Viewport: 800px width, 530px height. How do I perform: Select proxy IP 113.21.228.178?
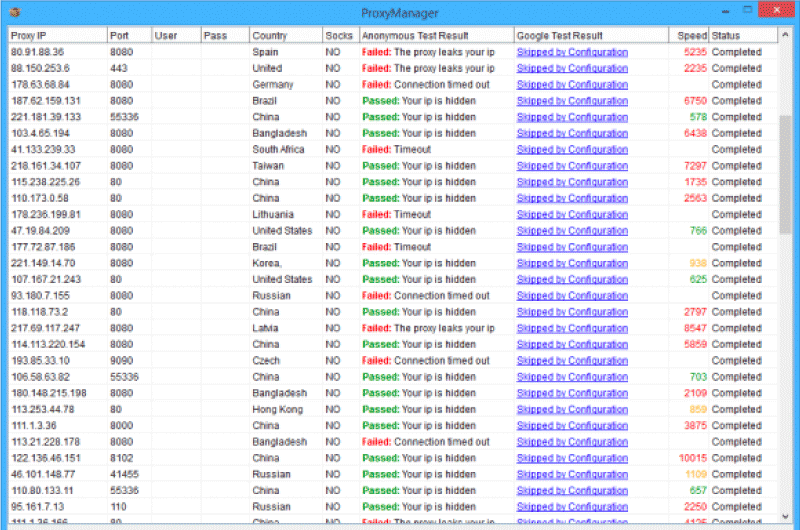pos(45,442)
